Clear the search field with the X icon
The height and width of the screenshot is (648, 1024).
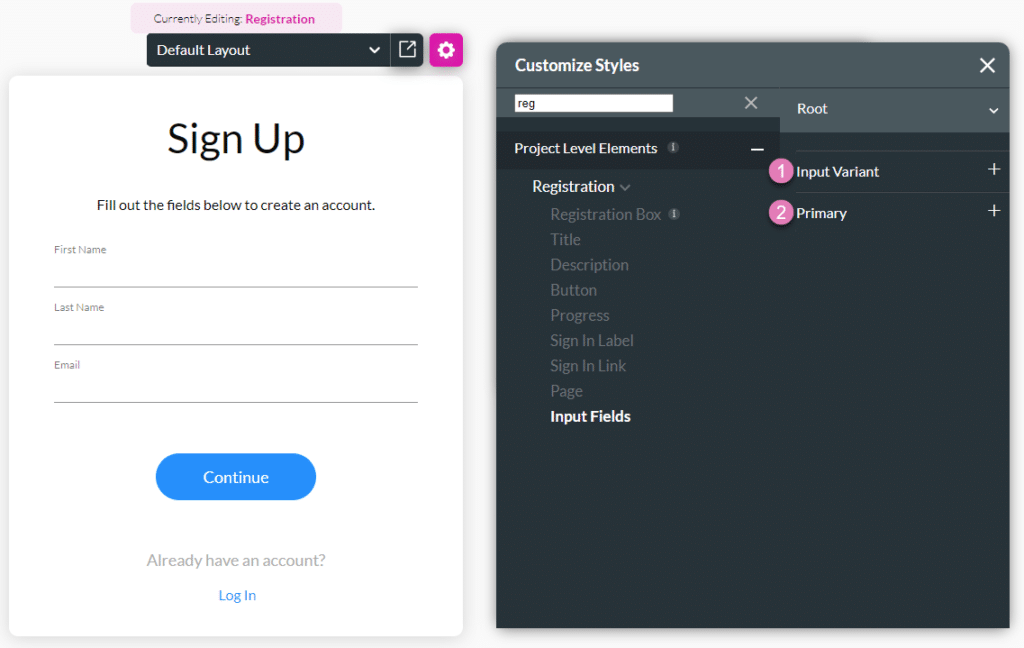[x=751, y=103]
